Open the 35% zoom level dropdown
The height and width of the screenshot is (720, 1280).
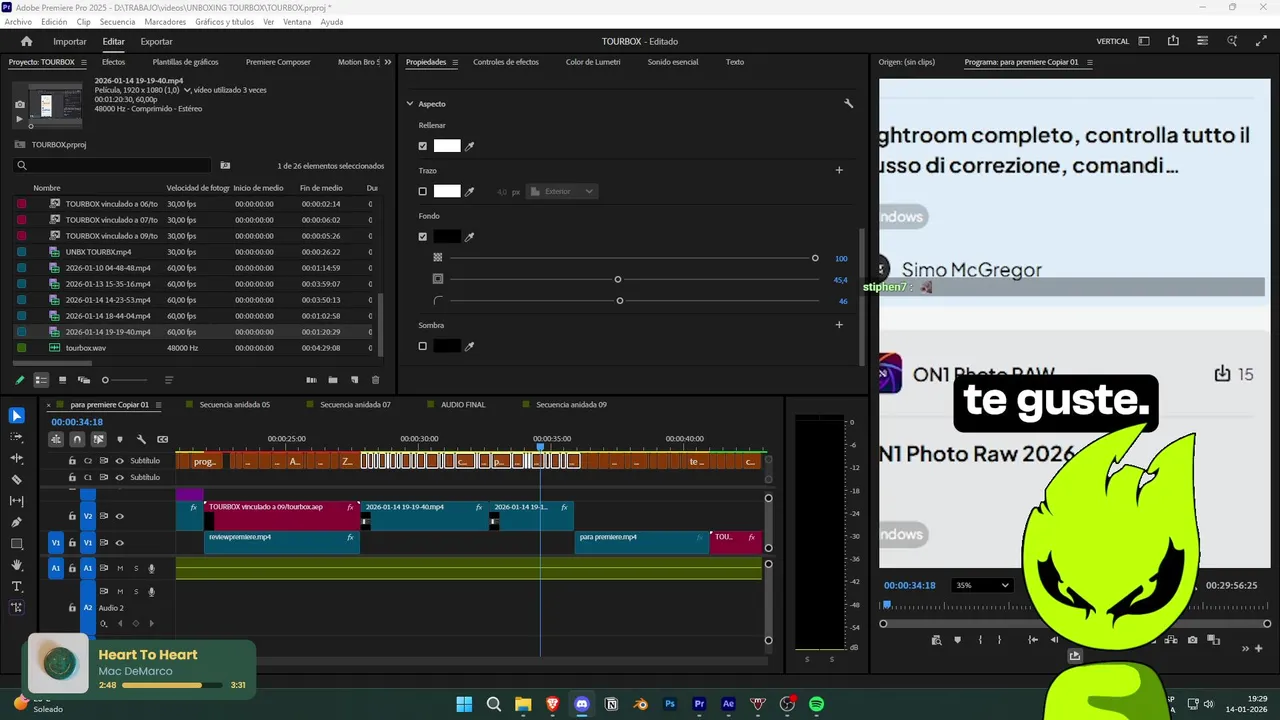[980, 585]
